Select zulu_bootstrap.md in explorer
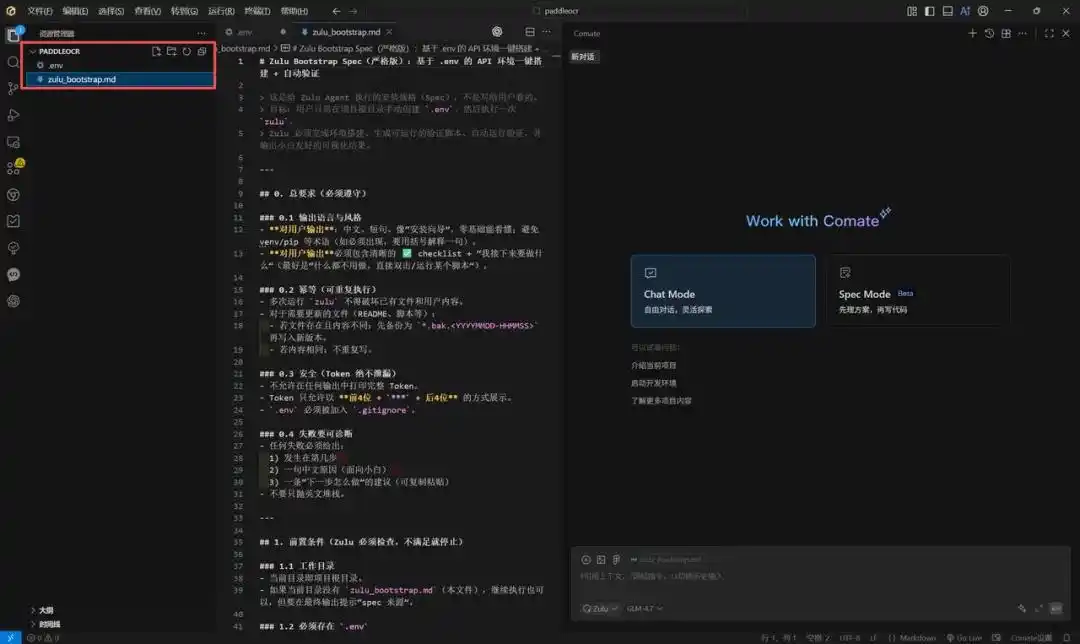The image size is (1080, 644). (119, 79)
